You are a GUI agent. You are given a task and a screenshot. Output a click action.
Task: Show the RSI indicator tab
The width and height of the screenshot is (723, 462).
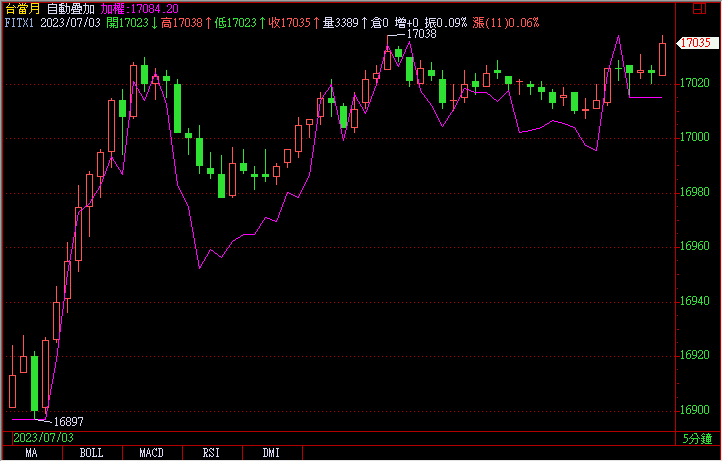click(212, 453)
